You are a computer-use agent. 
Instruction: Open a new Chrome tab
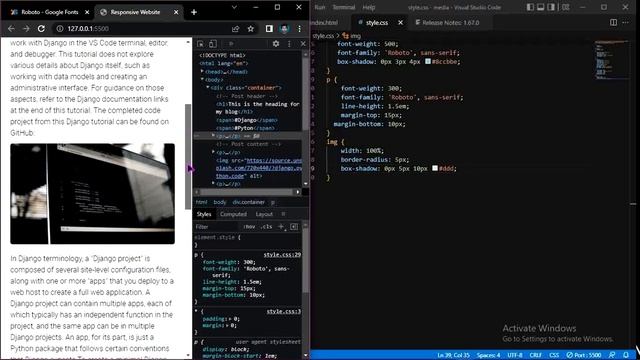[x=194, y=12]
